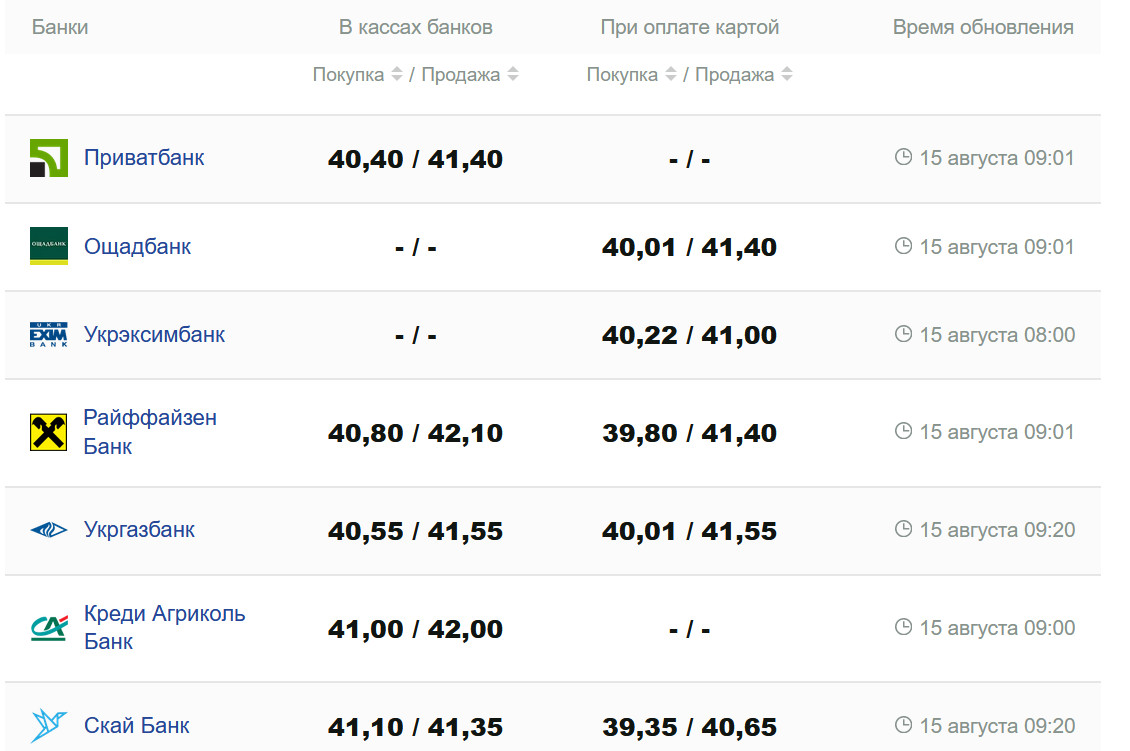The image size is (1130, 751).
Task: Sort bank cash desk Покупка column
Action: tap(397, 75)
